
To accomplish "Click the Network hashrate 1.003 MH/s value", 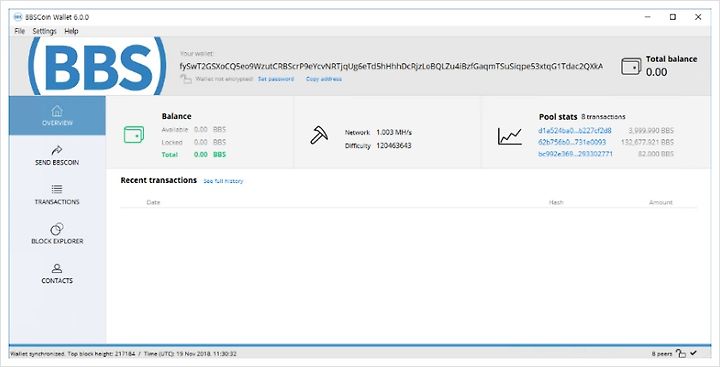I will click(394, 132).
